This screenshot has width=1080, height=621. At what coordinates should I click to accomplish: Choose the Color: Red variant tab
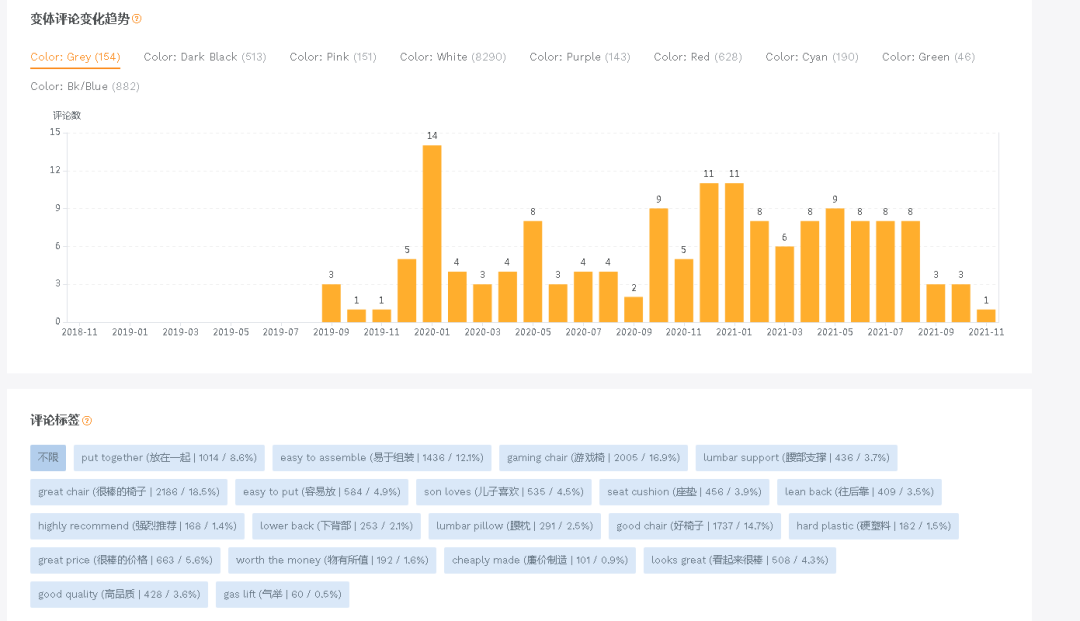(x=697, y=57)
